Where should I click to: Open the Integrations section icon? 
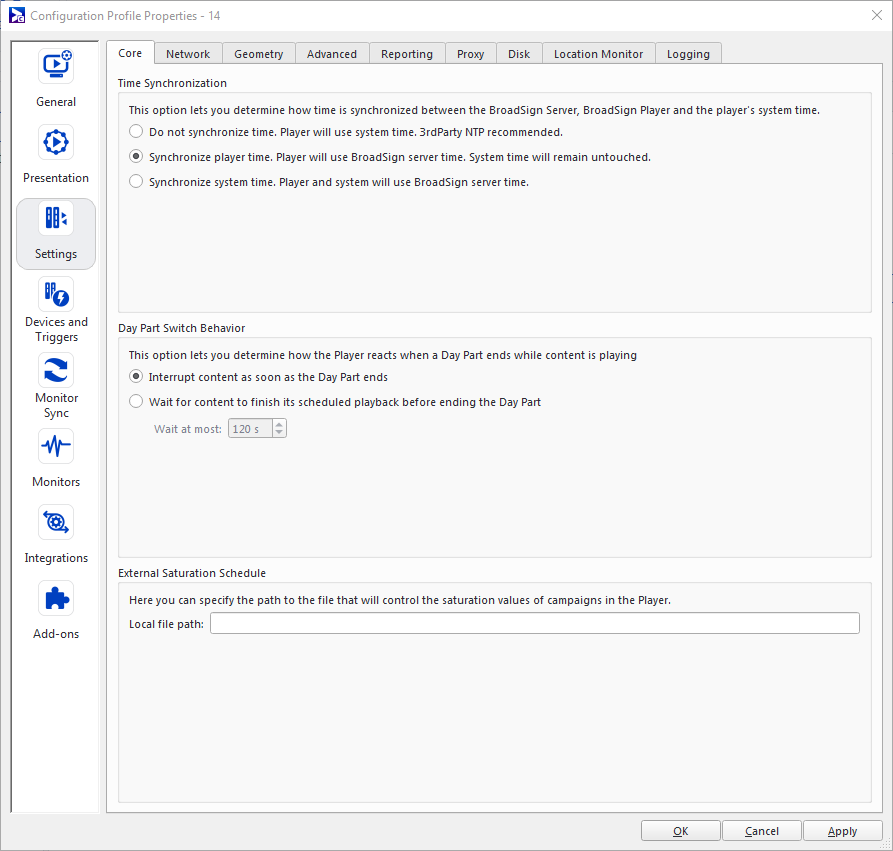(56, 522)
